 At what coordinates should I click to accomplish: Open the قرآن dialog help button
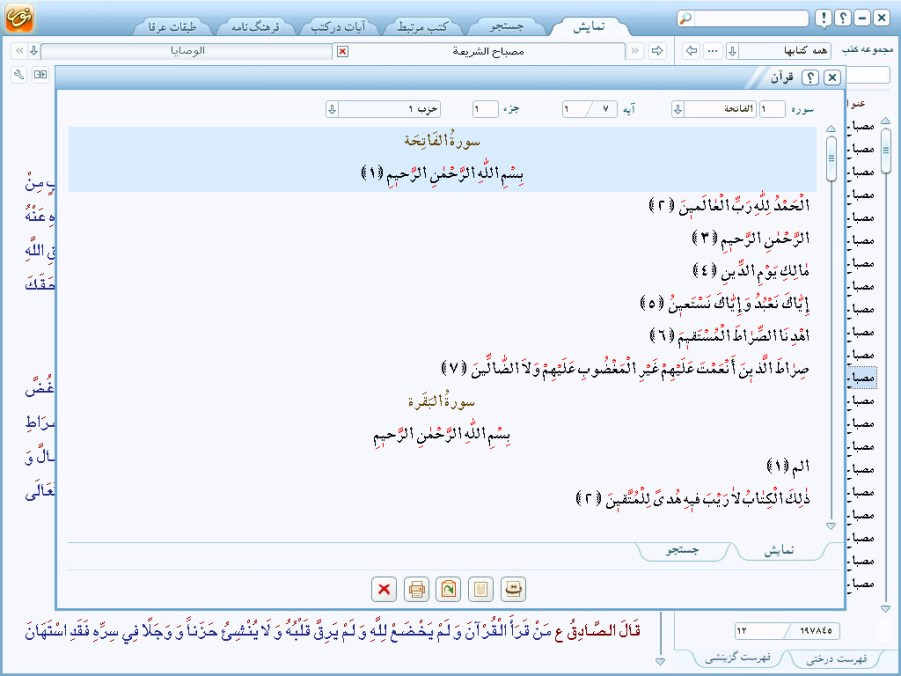810,77
